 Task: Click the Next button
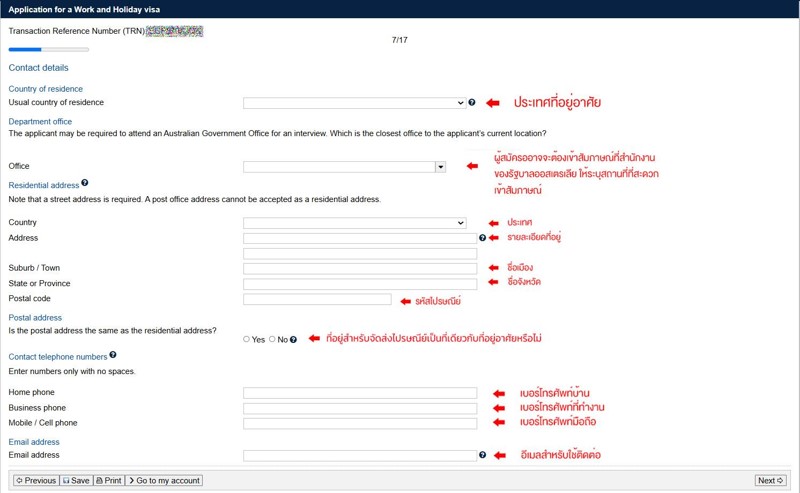click(770, 480)
